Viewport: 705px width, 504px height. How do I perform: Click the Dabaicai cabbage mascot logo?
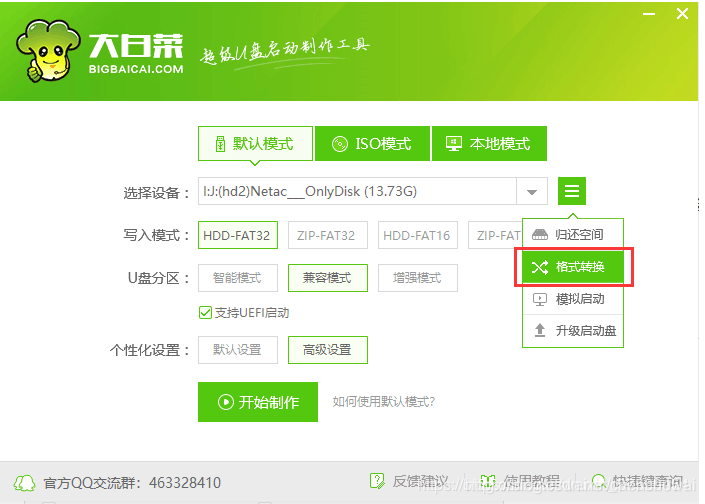[49, 51]
